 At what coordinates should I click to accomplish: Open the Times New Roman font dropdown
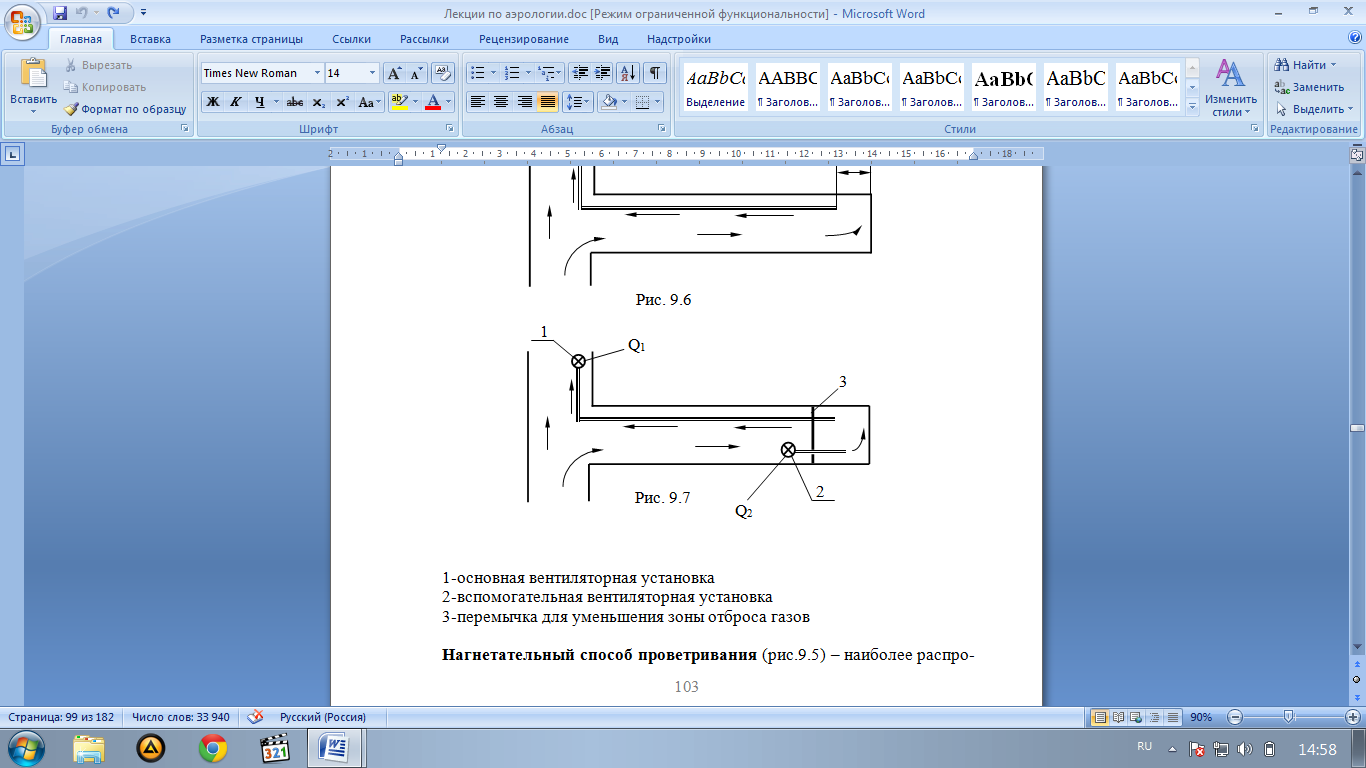[x=318, y=73]
